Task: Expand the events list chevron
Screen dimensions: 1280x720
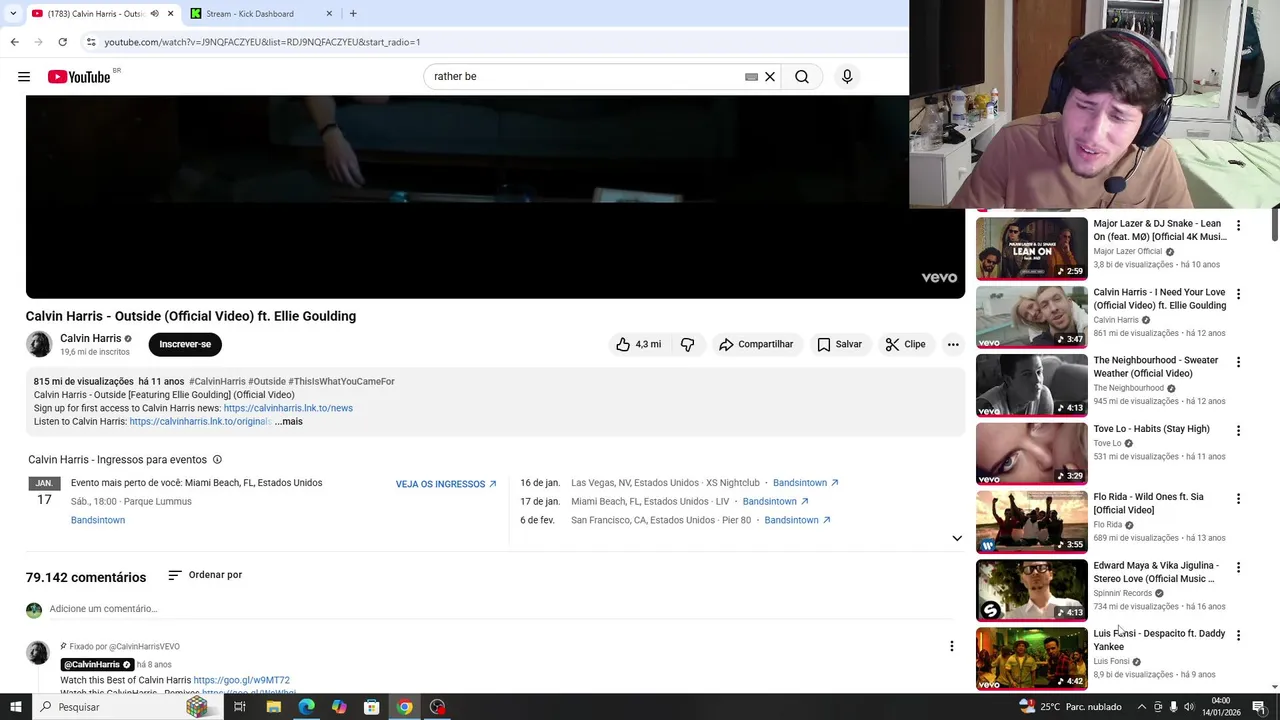Action: (957, 538)
